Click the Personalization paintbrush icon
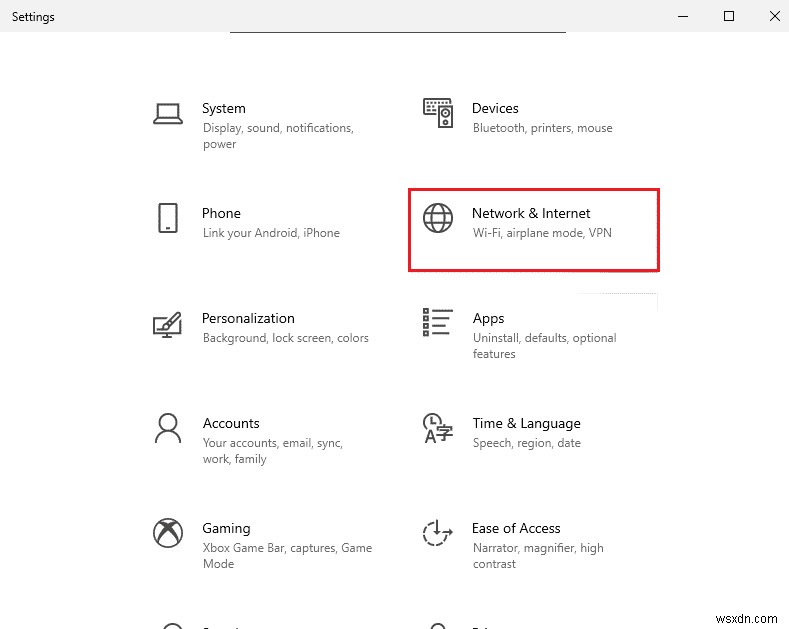789x629 pixels. click(167, 324)
